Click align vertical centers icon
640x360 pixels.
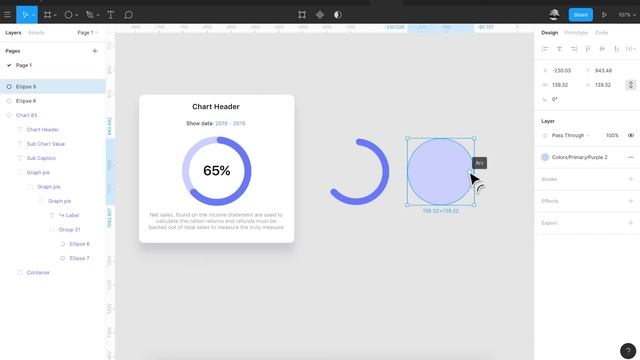click(602, 49)
